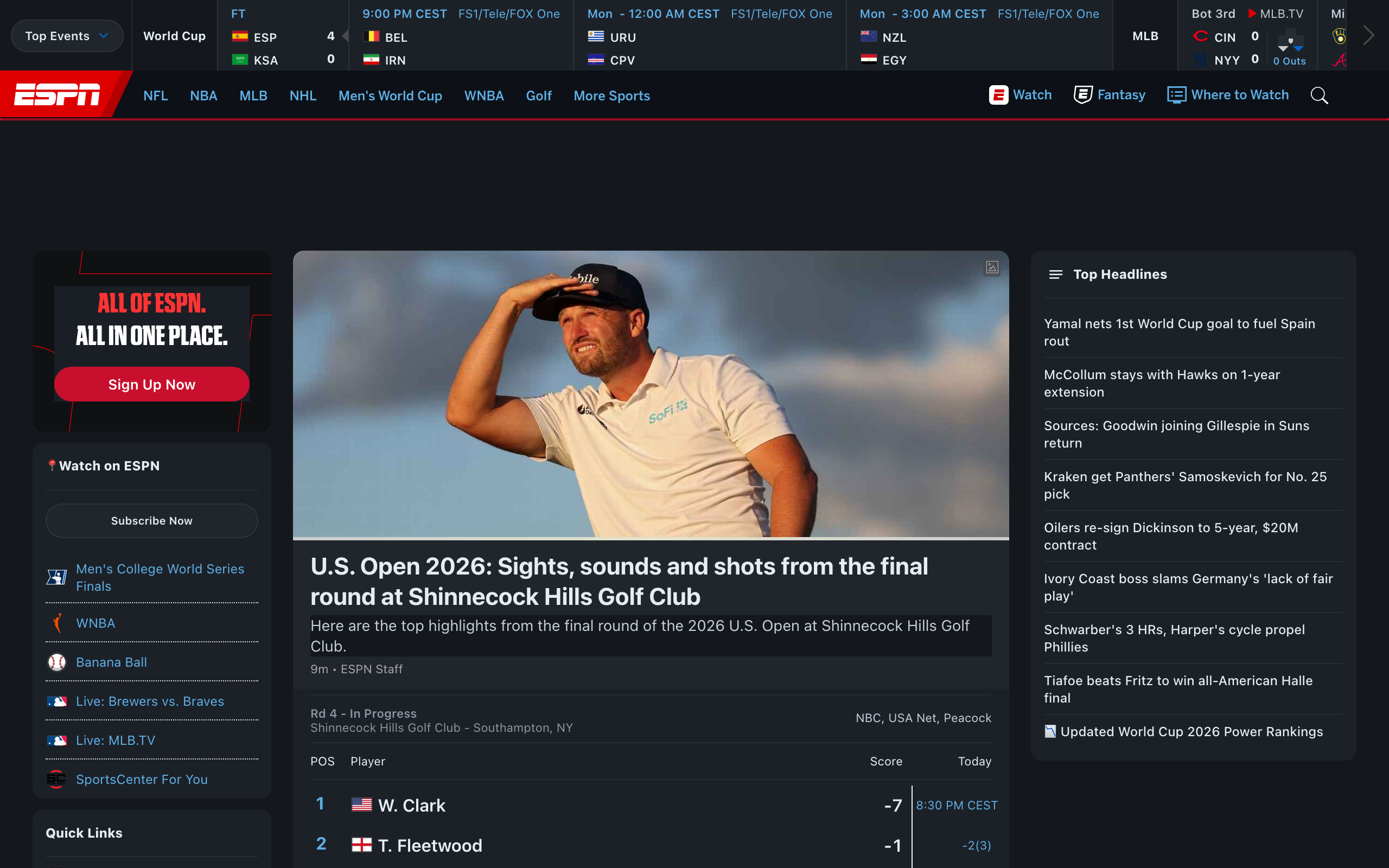Click the USA flag next to W. Clark

tap(361, 805)
